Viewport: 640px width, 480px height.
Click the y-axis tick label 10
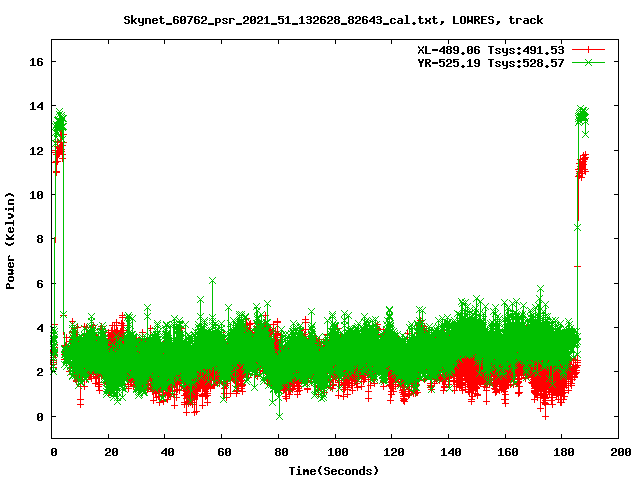[x=36, y=195]
